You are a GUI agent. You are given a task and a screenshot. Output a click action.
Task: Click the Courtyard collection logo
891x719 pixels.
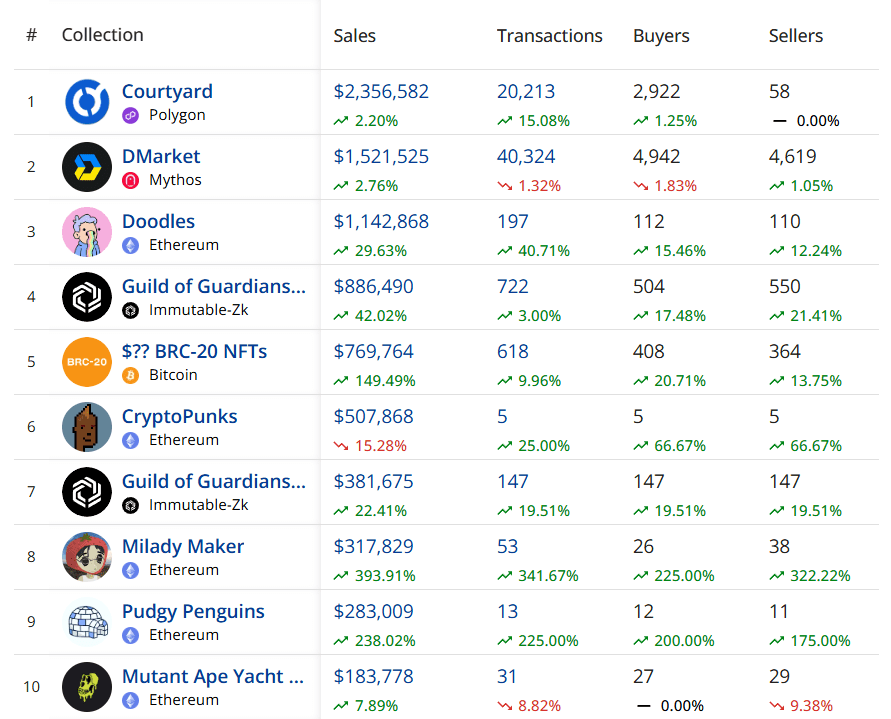tap(87, 102)
